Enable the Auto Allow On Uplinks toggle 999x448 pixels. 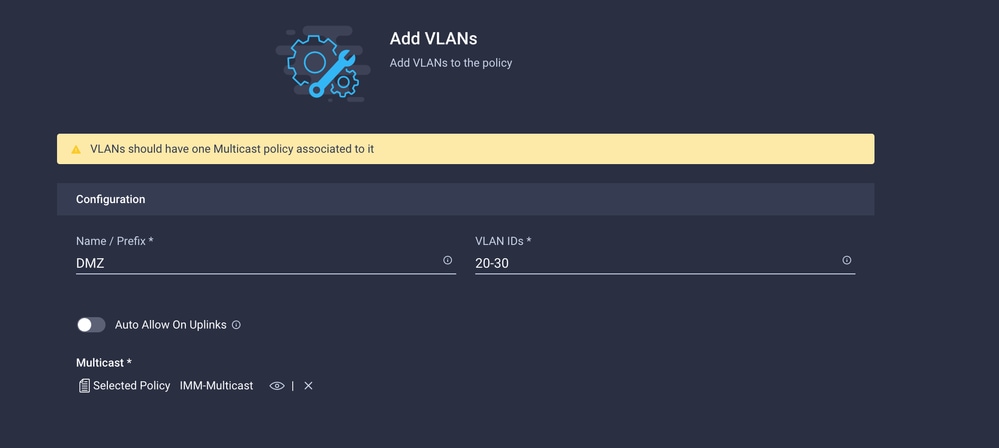tap(91, 325)
